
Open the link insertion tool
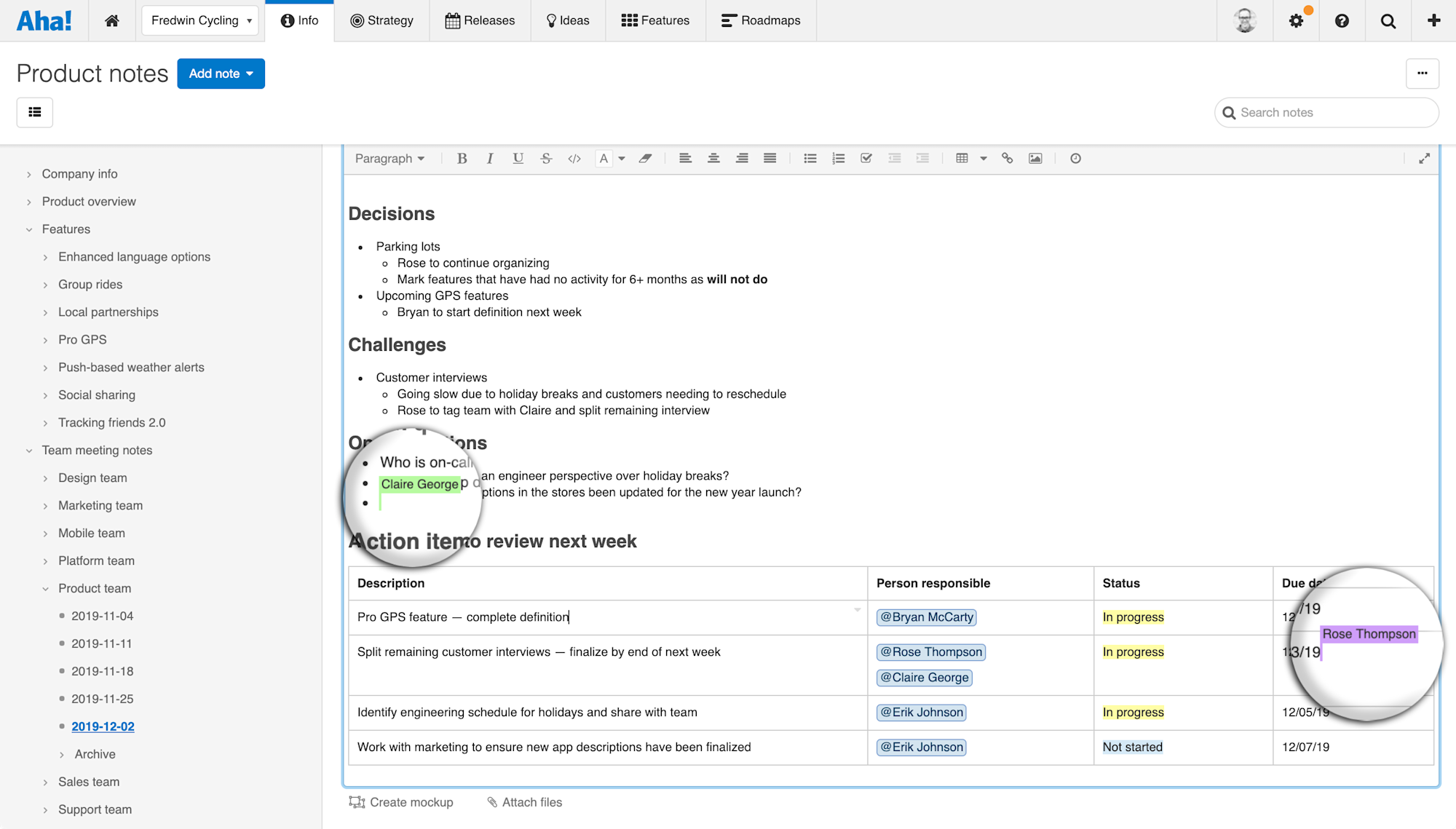(1008, 158)
